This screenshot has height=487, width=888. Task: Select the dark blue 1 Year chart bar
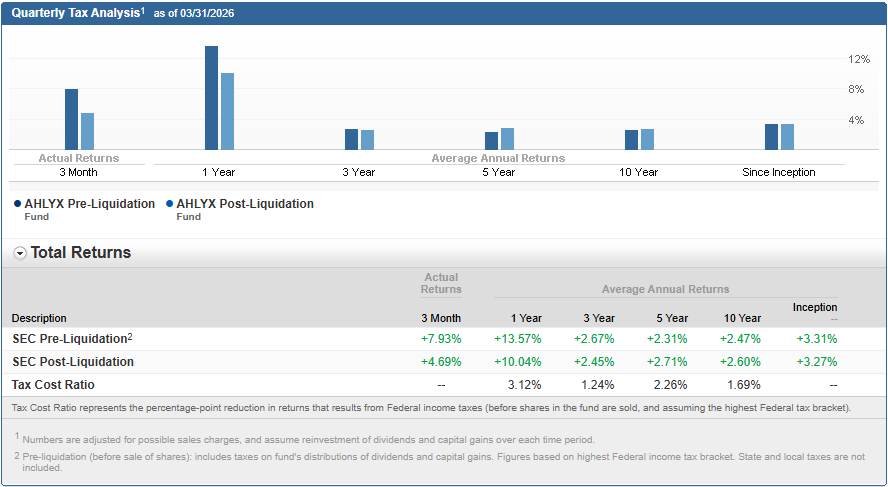[211, 98]
